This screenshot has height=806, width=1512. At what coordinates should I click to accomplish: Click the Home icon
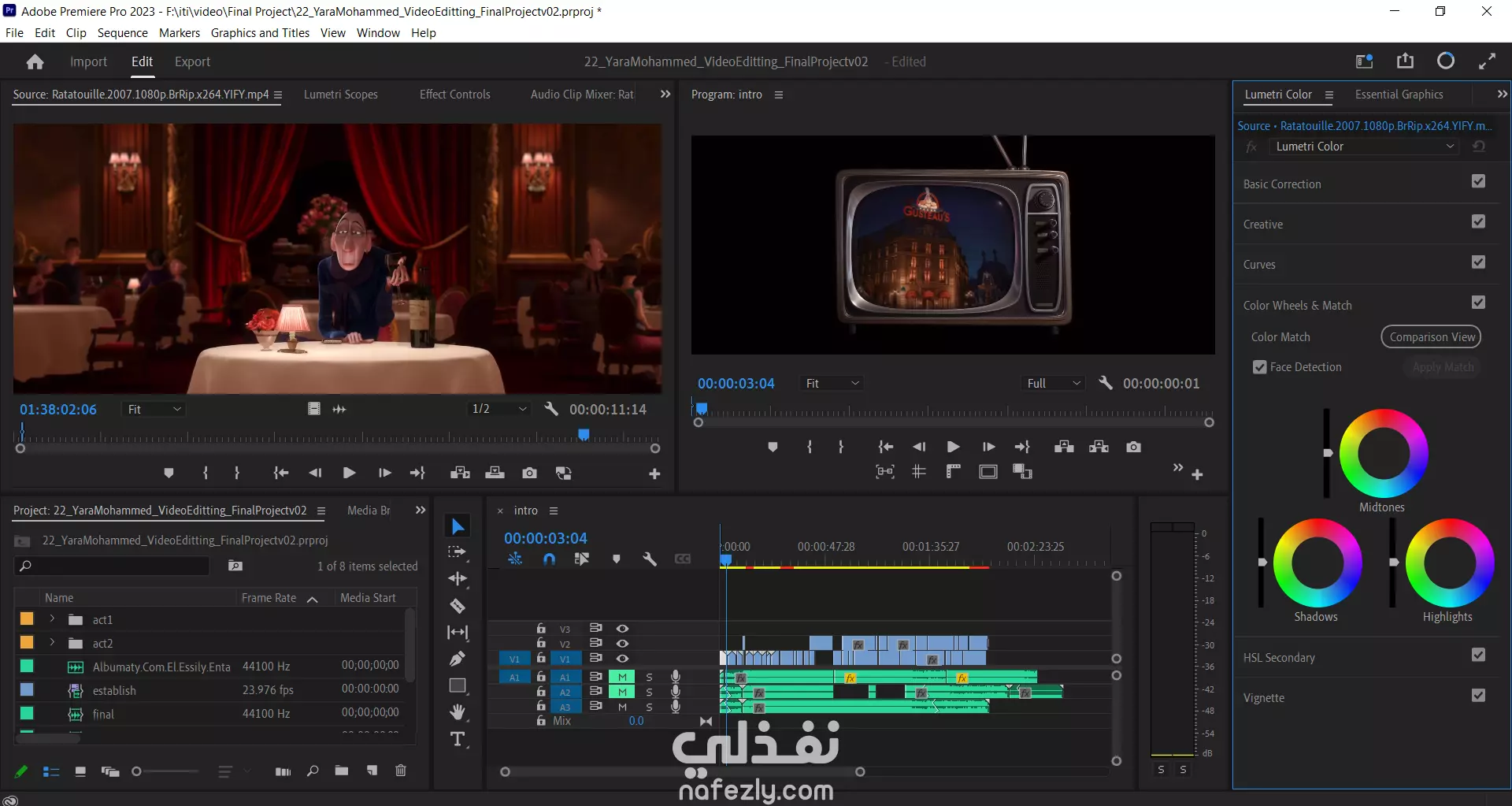pos(35,61)
